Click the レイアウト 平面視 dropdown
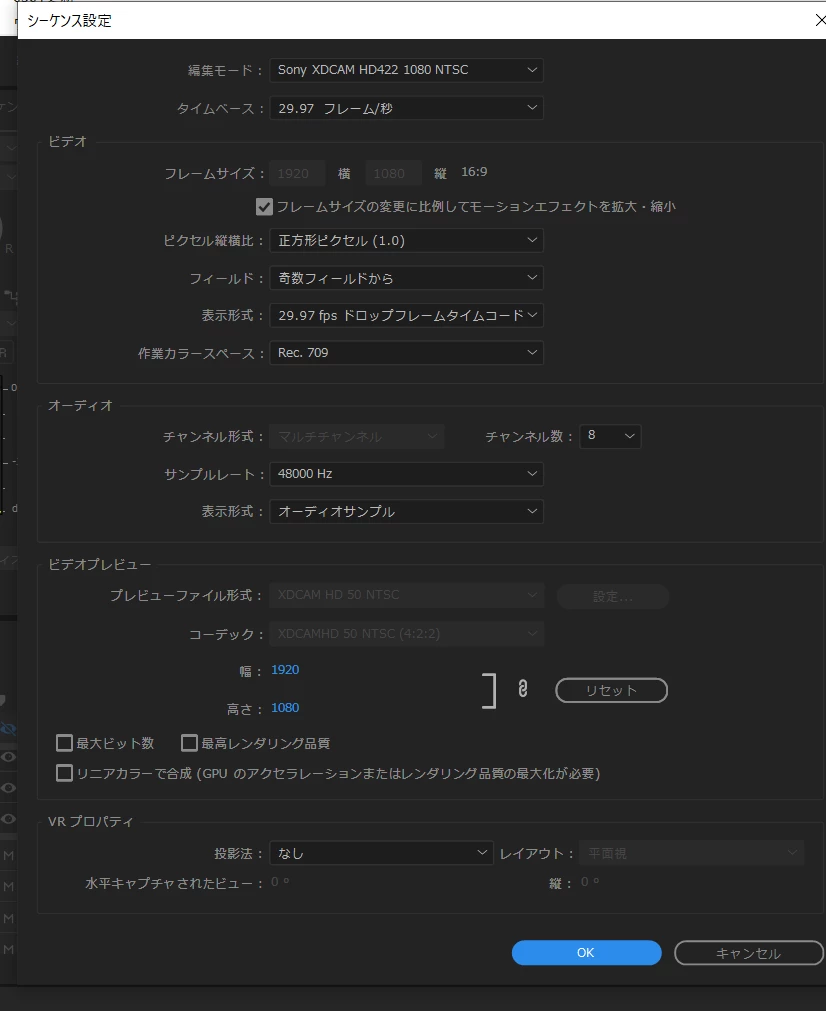Viewport: 826px width, 1011px height. [x=691, y=853]
